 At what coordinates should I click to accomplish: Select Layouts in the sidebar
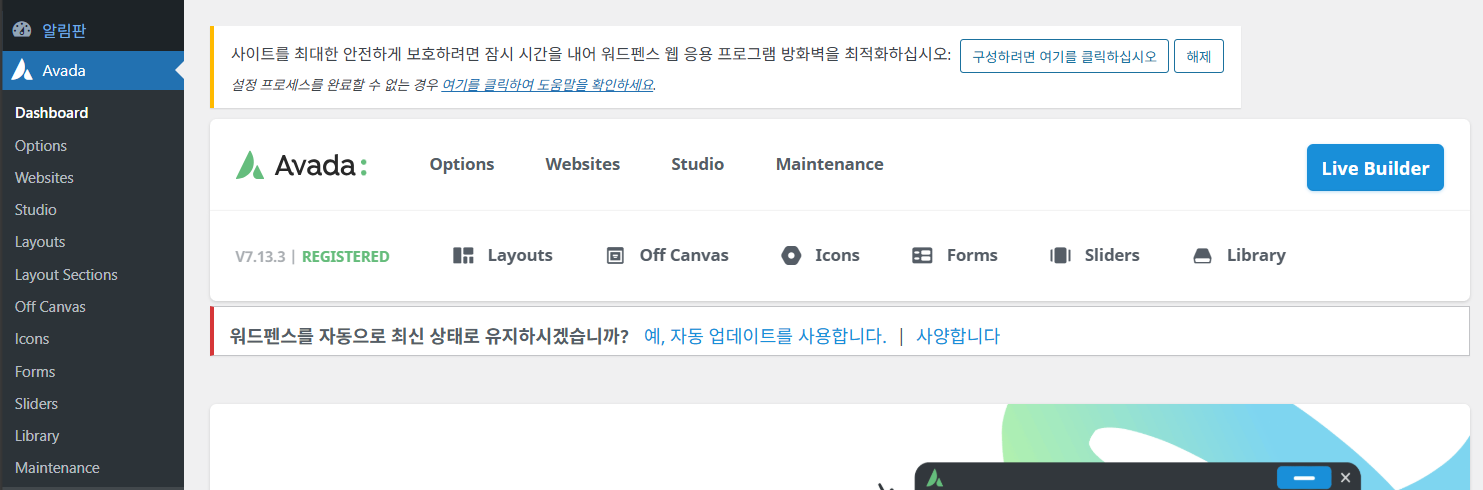(x=40, y=242)
